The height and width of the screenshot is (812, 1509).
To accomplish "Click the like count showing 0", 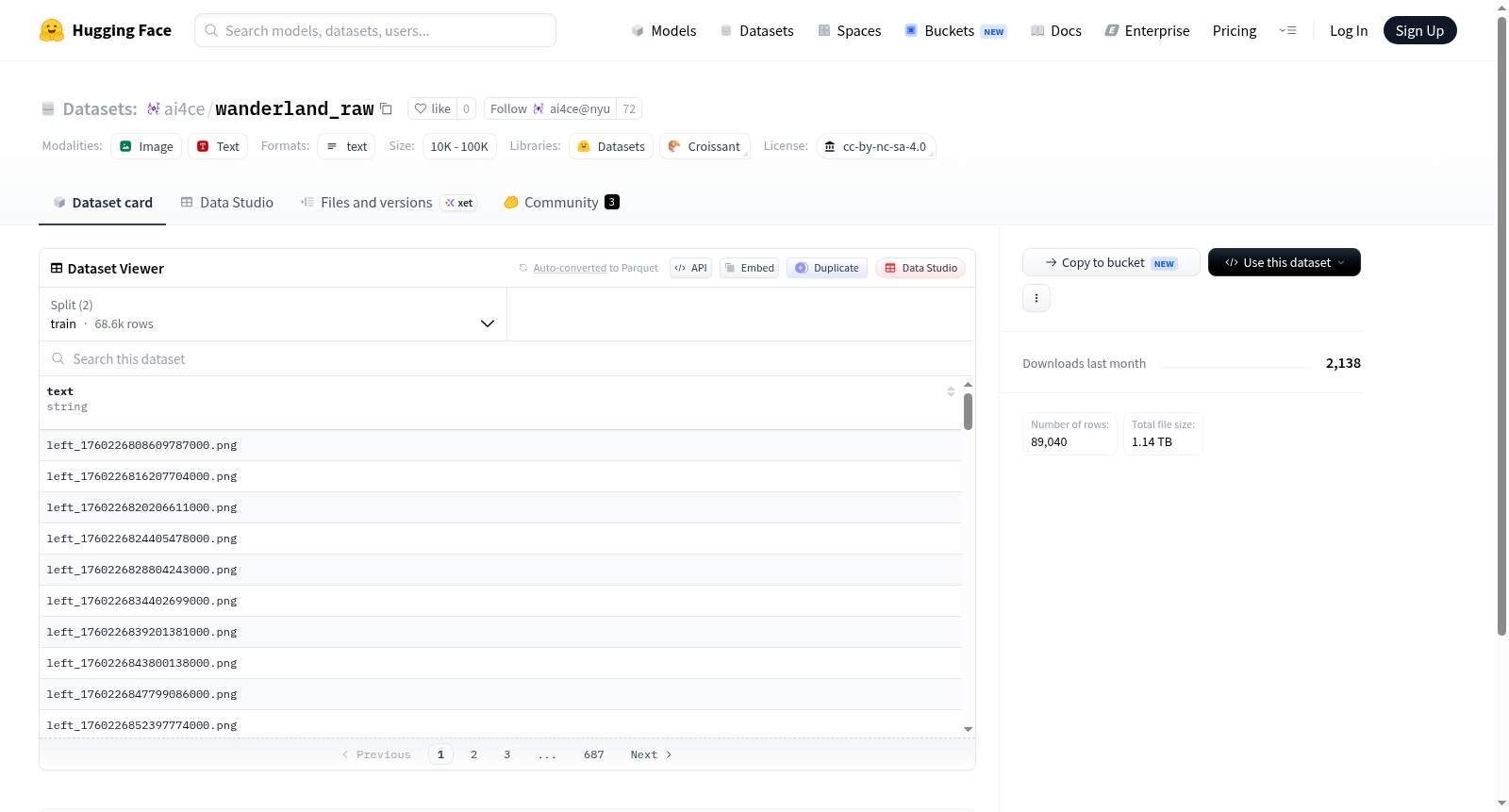I will [466, 108].
